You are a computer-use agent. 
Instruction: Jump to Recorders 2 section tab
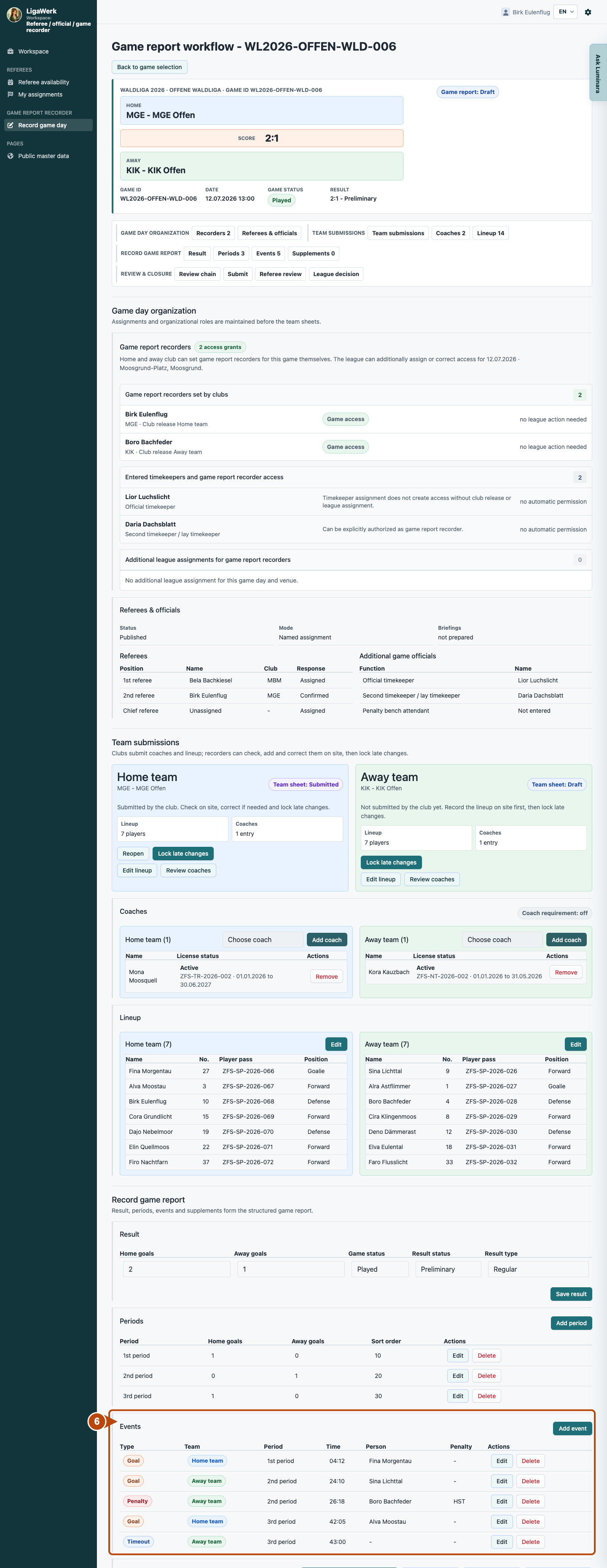(213, 233)
